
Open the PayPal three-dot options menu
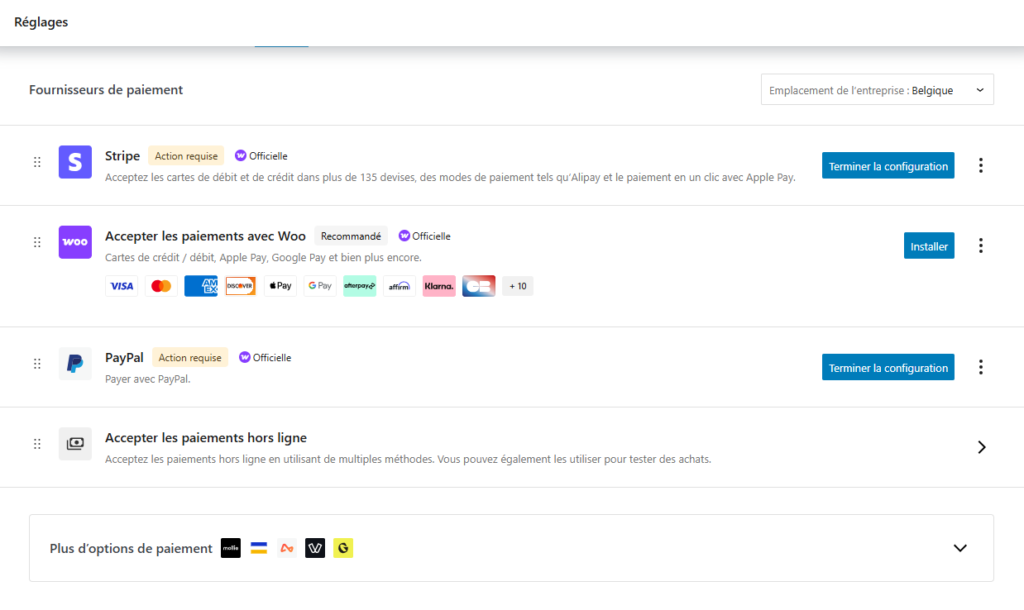(x=980, y=367)
